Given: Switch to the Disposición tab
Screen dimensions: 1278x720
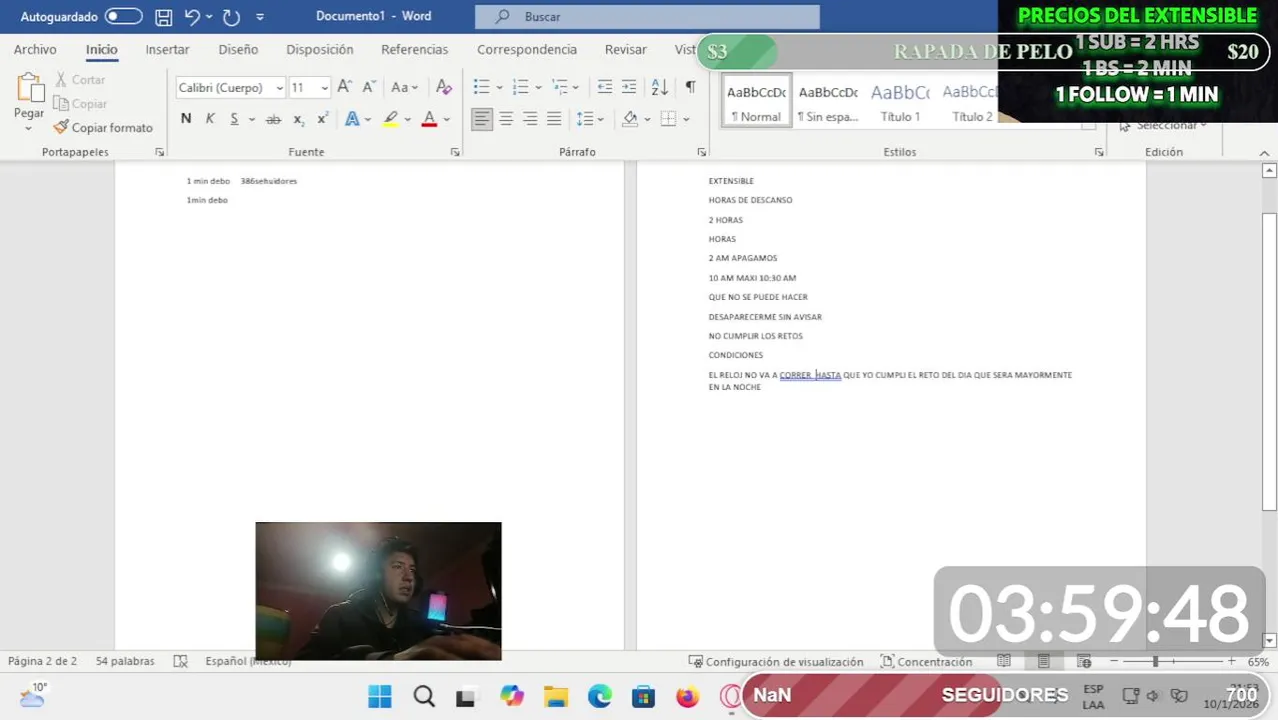Looking at the screenshot, I should [320, 49].
